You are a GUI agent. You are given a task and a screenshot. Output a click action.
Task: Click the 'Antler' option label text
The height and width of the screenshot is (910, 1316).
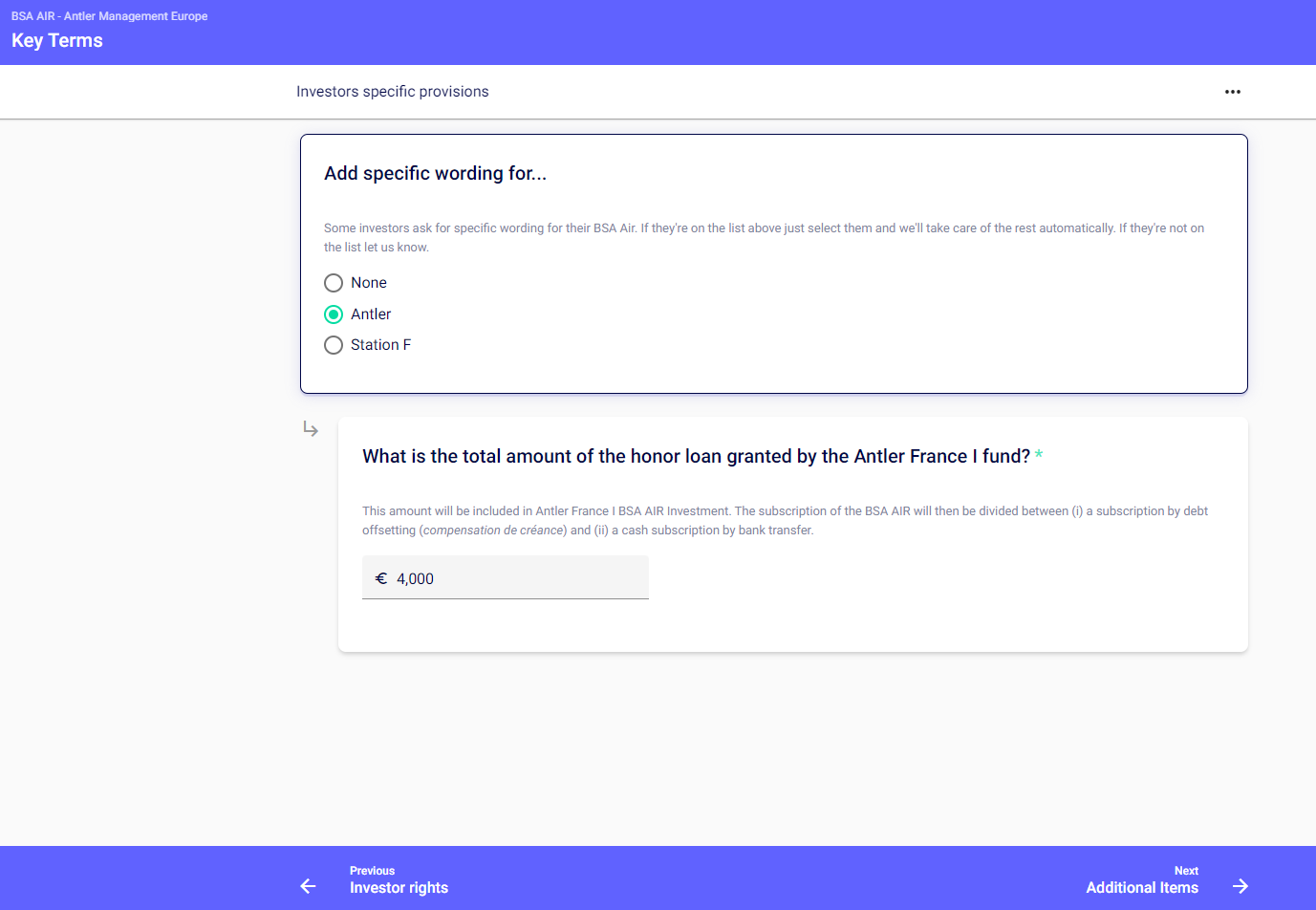(x=371, y=314)
